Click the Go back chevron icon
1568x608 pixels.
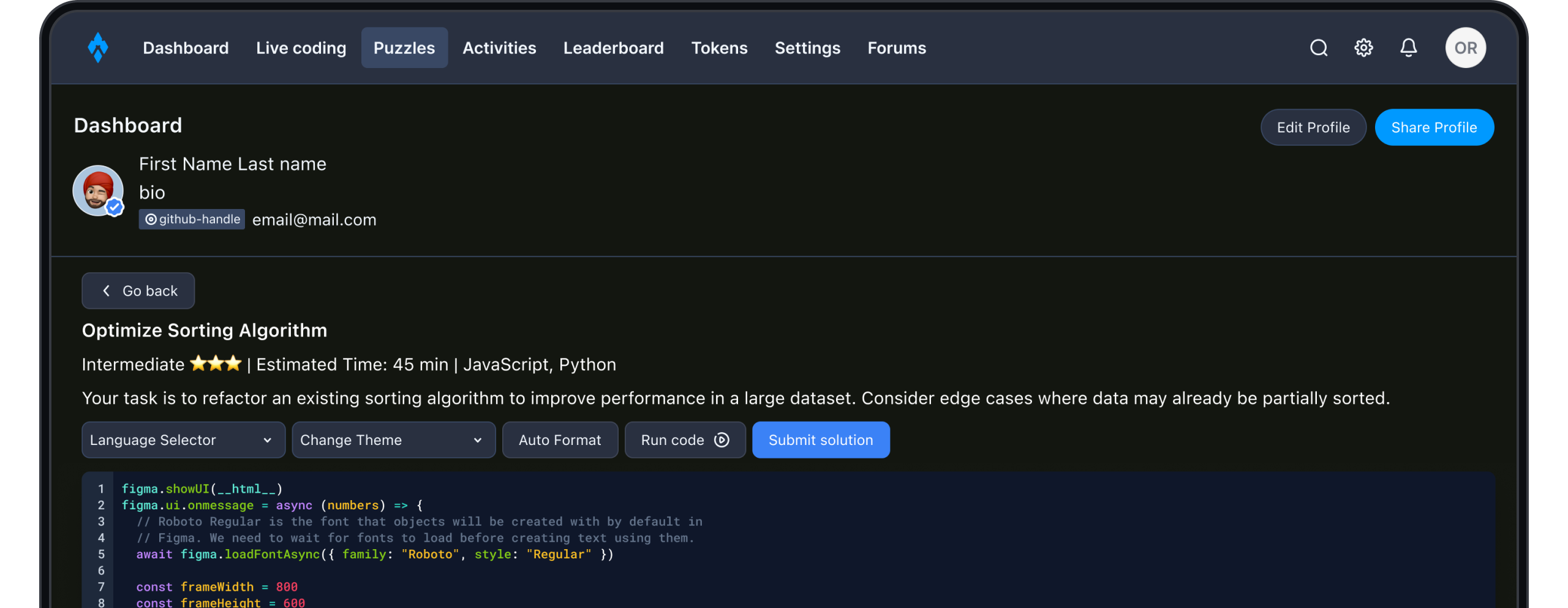(107, 291)
